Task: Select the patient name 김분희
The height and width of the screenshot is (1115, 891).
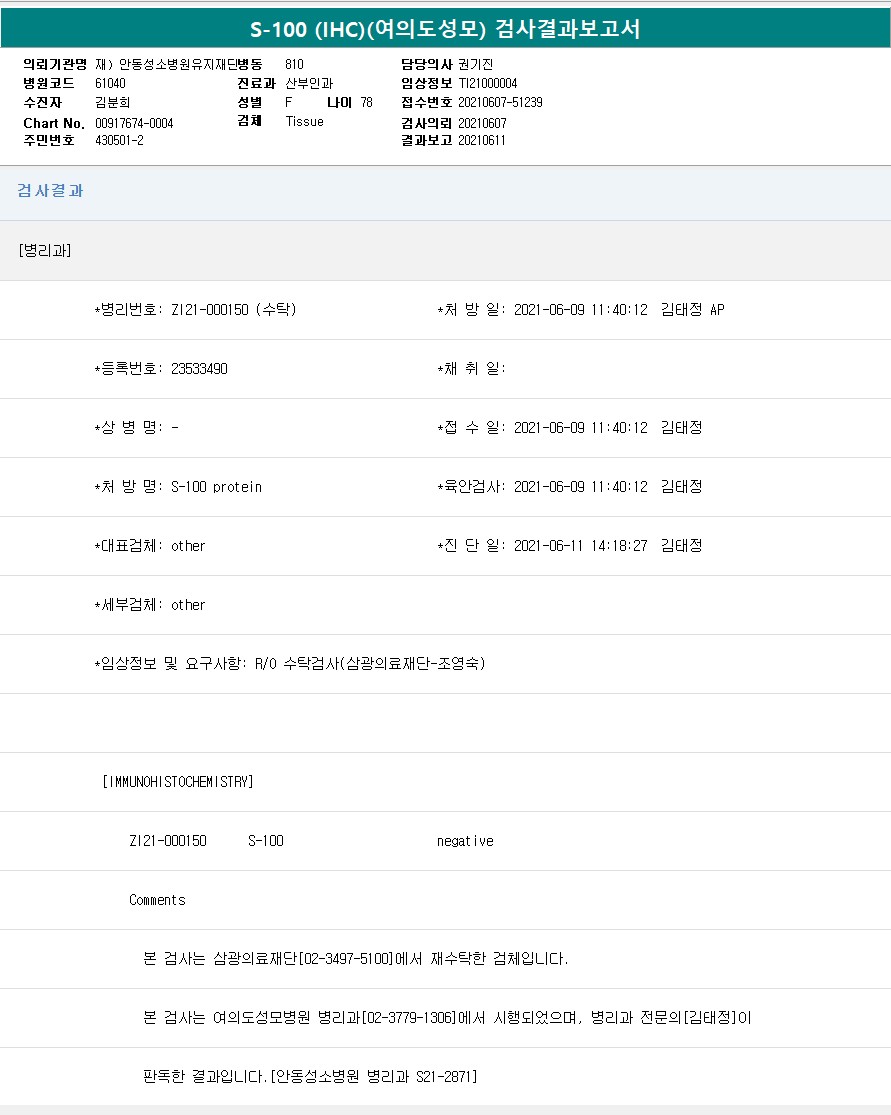Action: [112, 102]
